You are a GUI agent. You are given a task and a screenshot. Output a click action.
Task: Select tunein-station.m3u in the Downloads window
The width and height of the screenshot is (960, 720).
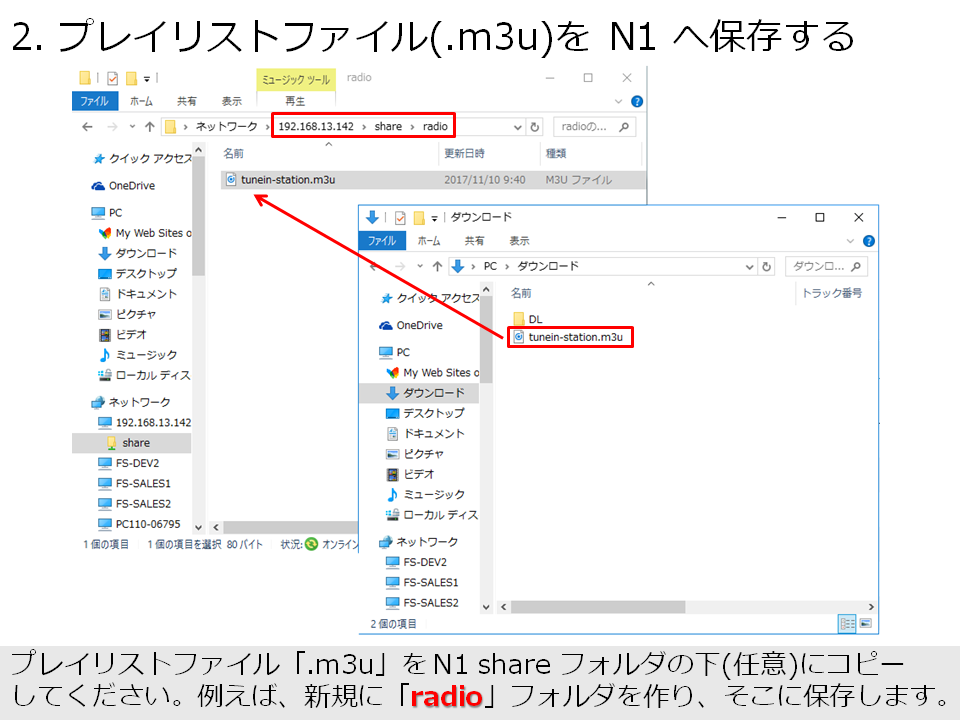click(574, 337)
